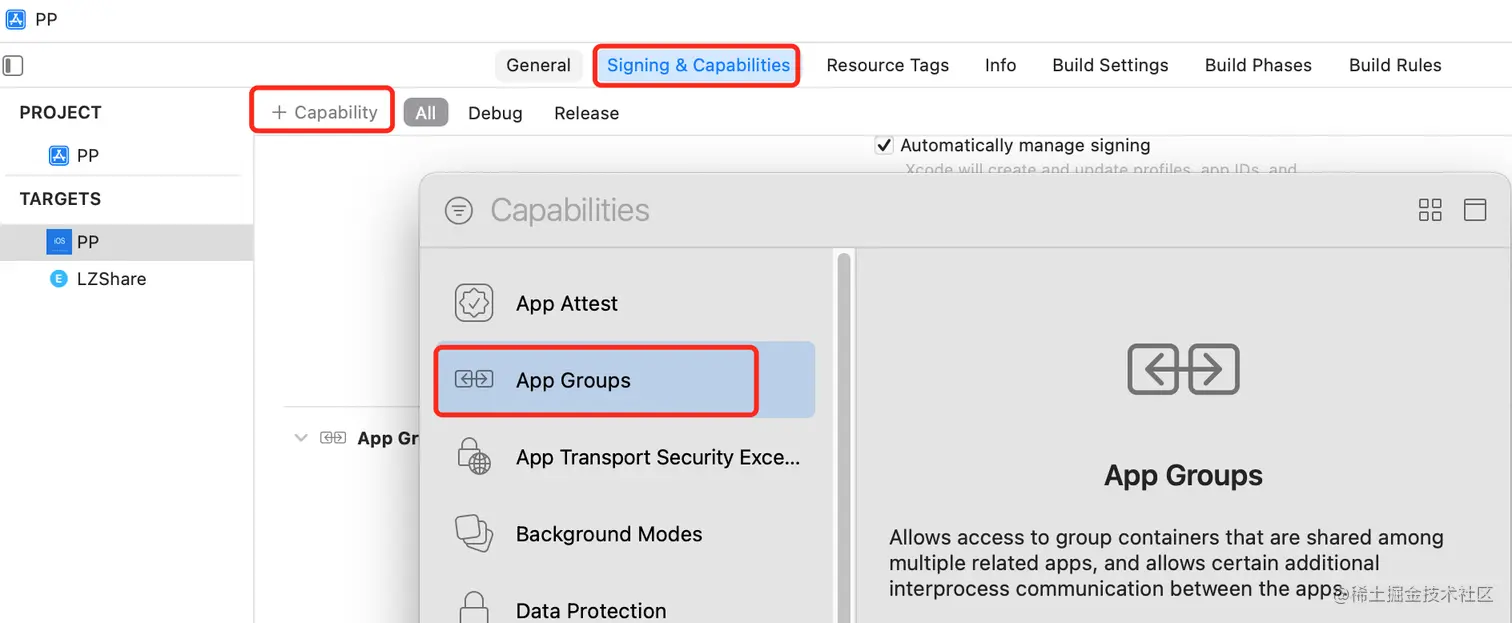The width and height of the screenshot is (1512, 623).
Task: Select Data Protection capability
Action: tap(590, 610)
